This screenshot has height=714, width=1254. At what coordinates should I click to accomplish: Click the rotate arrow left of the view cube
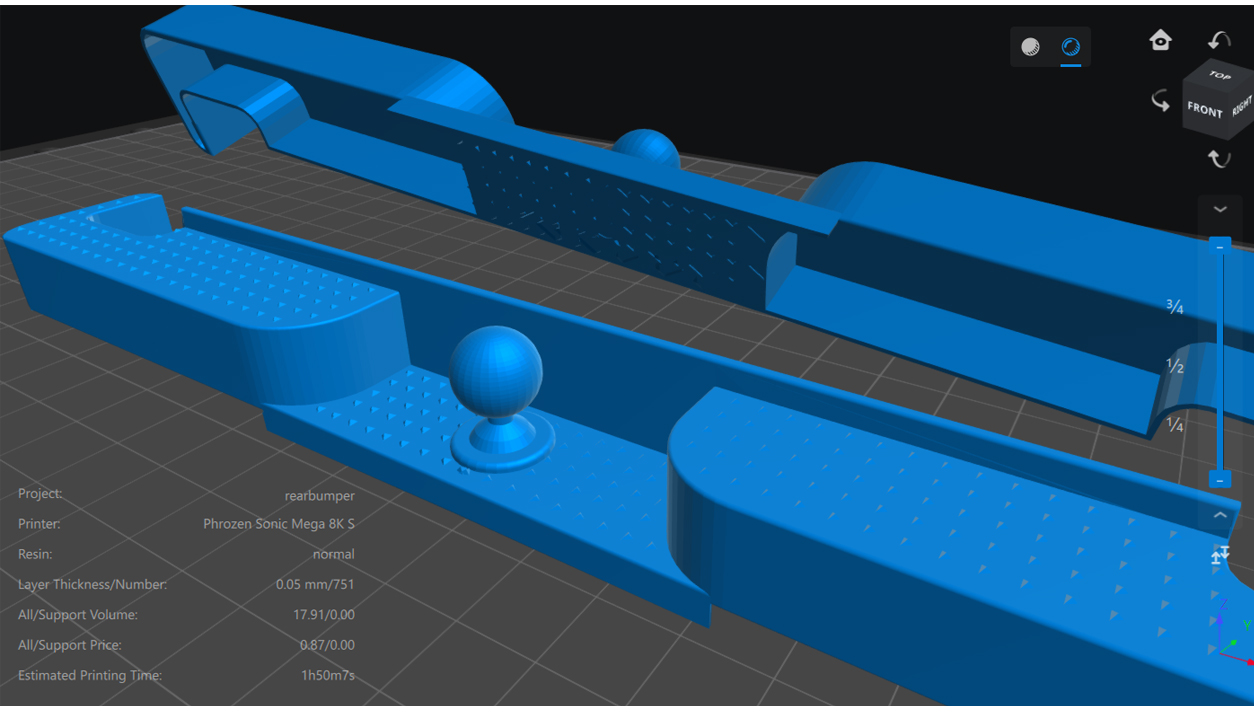click(1160, 101)
